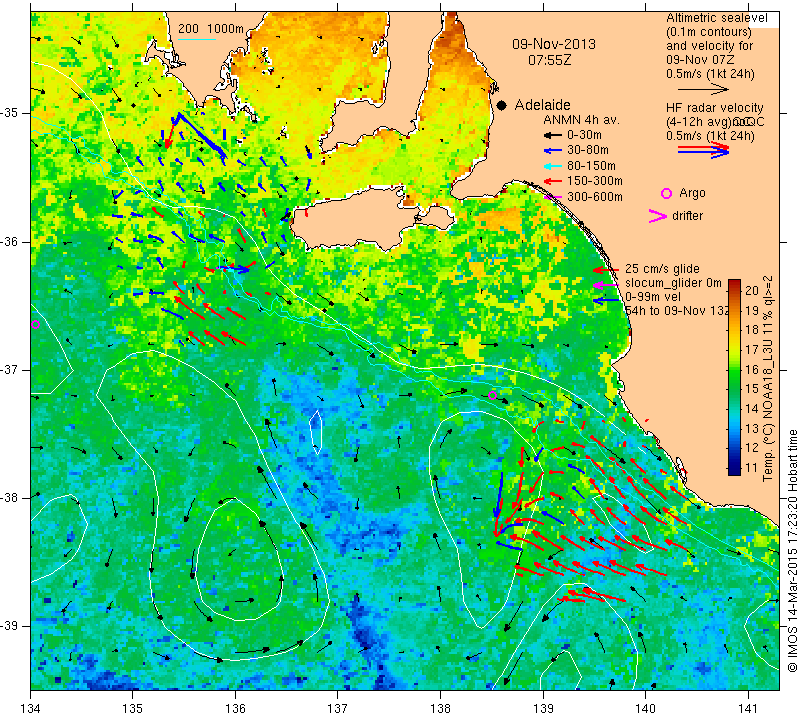Click the black 0-30m legend arrow
This screenshot has width=800, height=720.
tap(553, 135)
